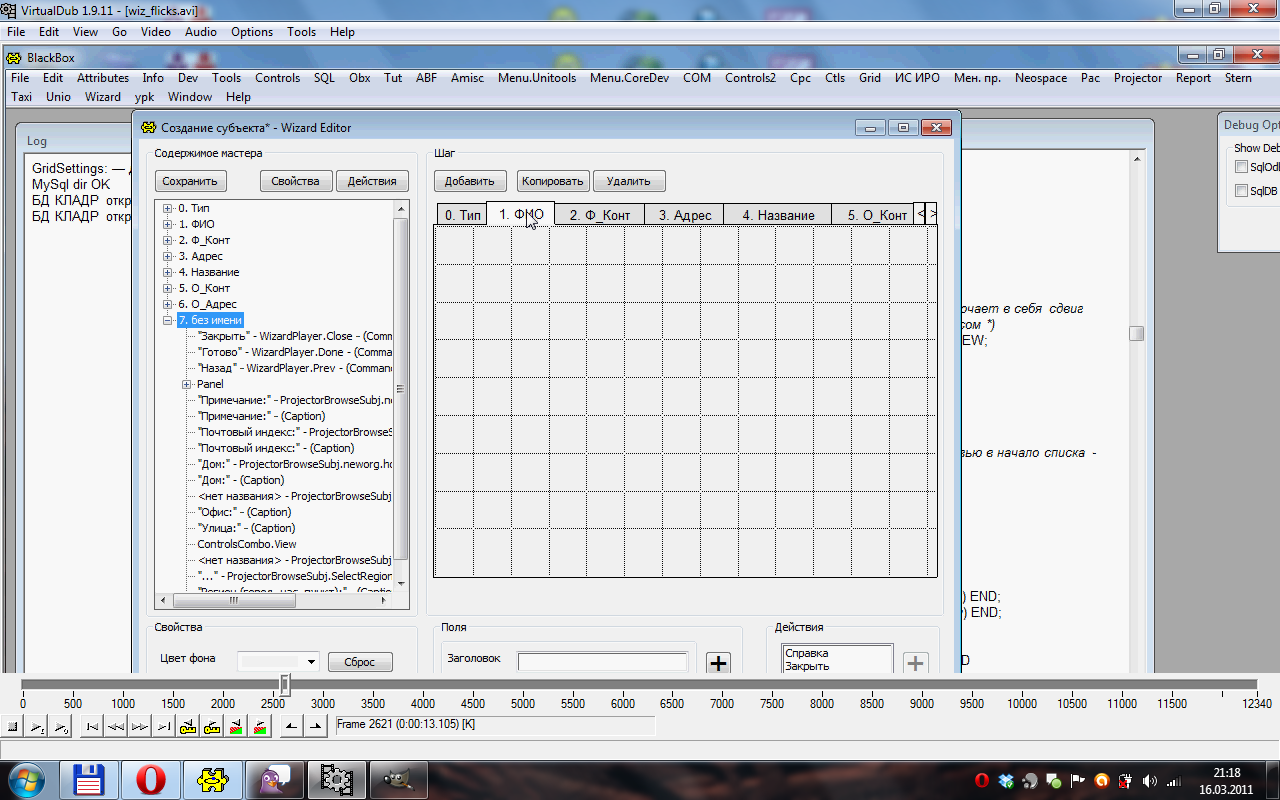Expand the Panel tree node
The height and width of the screenshot is (800, 1280).
tap(186, 384)
